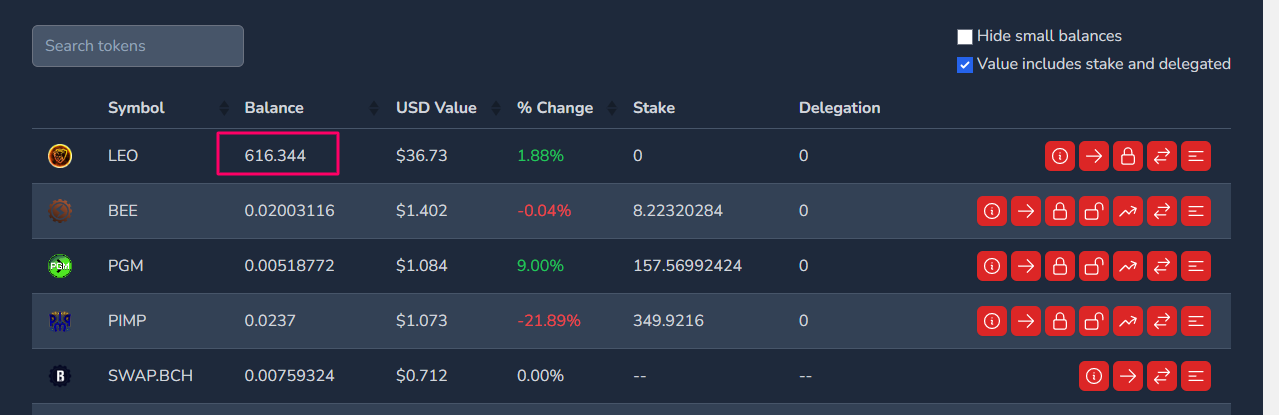The image size is (1279, 415).
Task: Click swap arrows icon in SWAP.BCH row
Action: click(1162, 376)
